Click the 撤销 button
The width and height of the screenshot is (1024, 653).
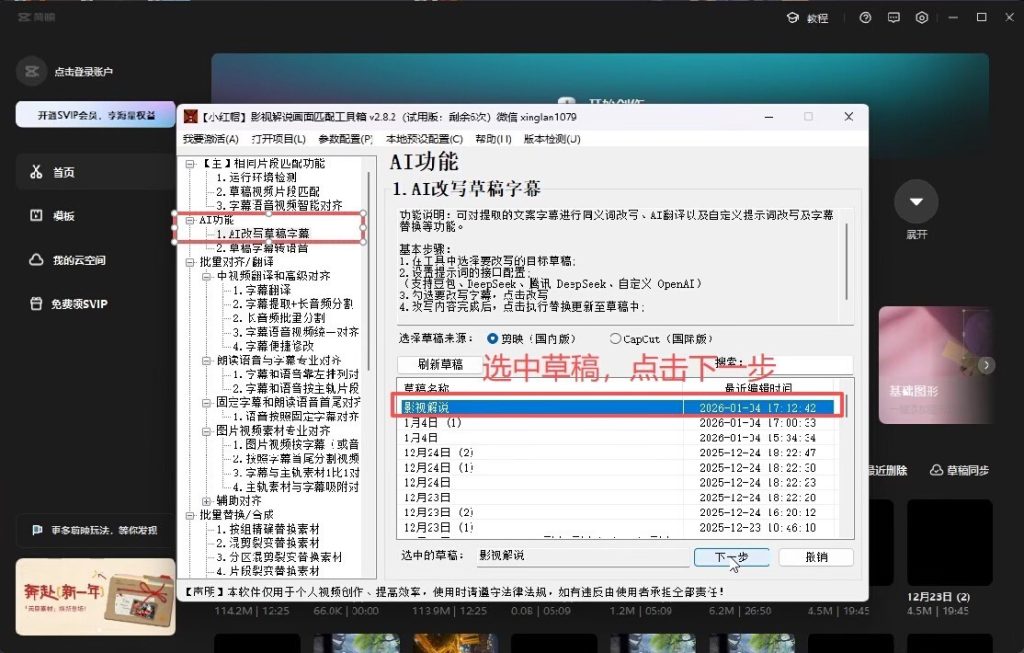point(816,557)
